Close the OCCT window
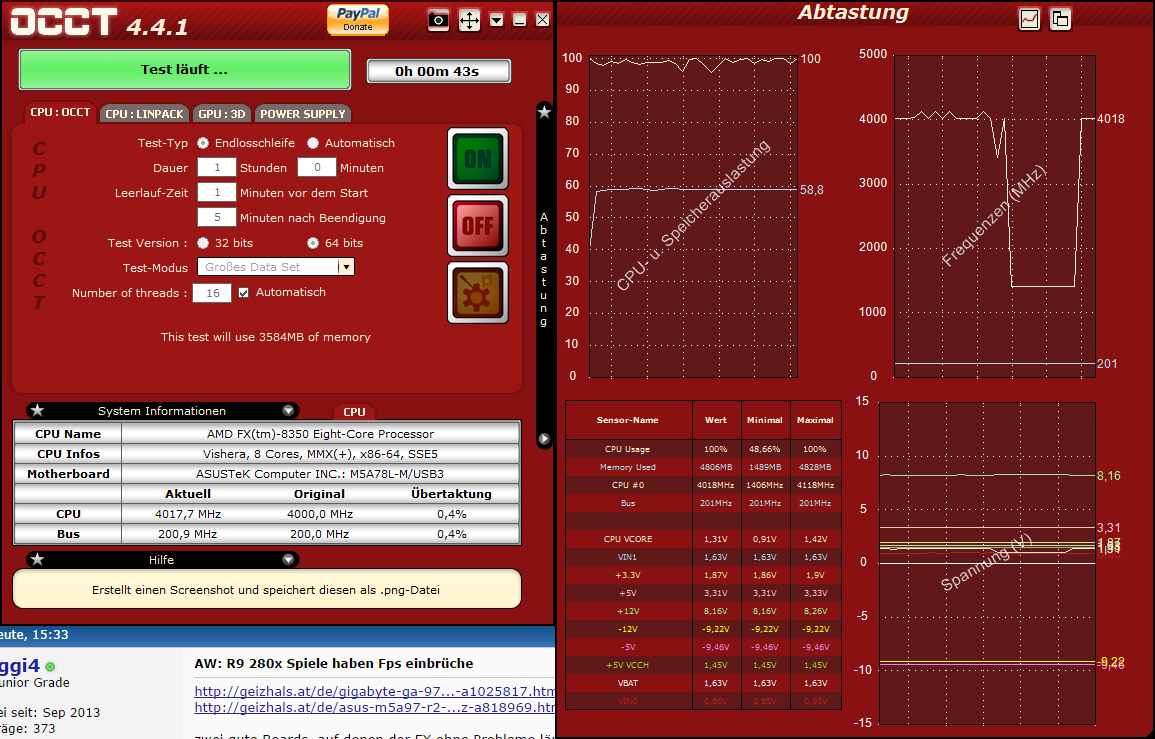The height and width of the screenshot is (739, 1155). click(542, 20)
